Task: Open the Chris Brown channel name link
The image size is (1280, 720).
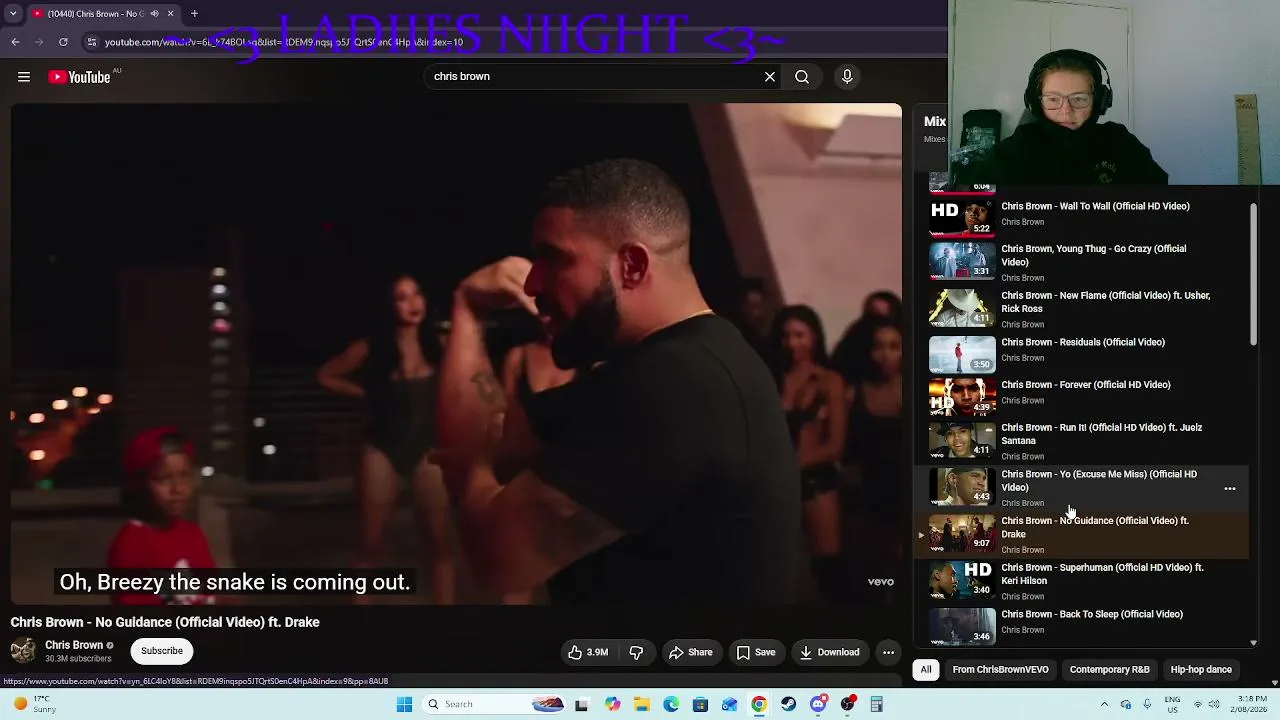Action: [x=74, y=645]
